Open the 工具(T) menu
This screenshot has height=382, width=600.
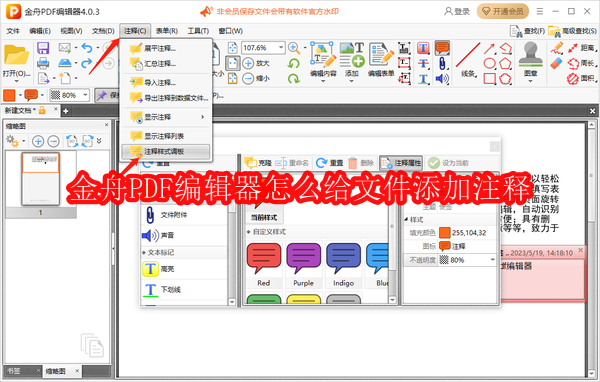(x=198, y=31)
